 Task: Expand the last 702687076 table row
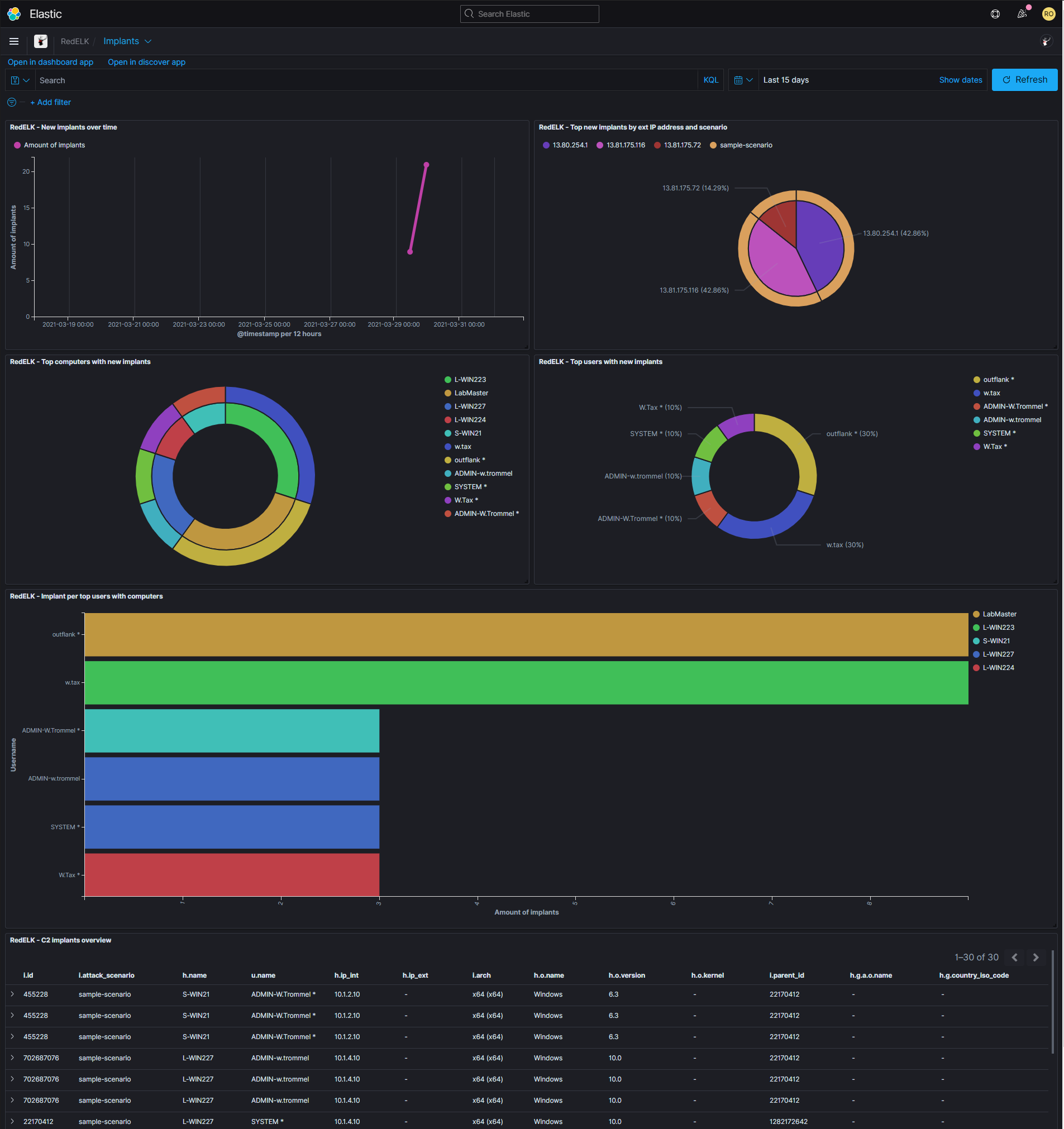coord(12,1101)
